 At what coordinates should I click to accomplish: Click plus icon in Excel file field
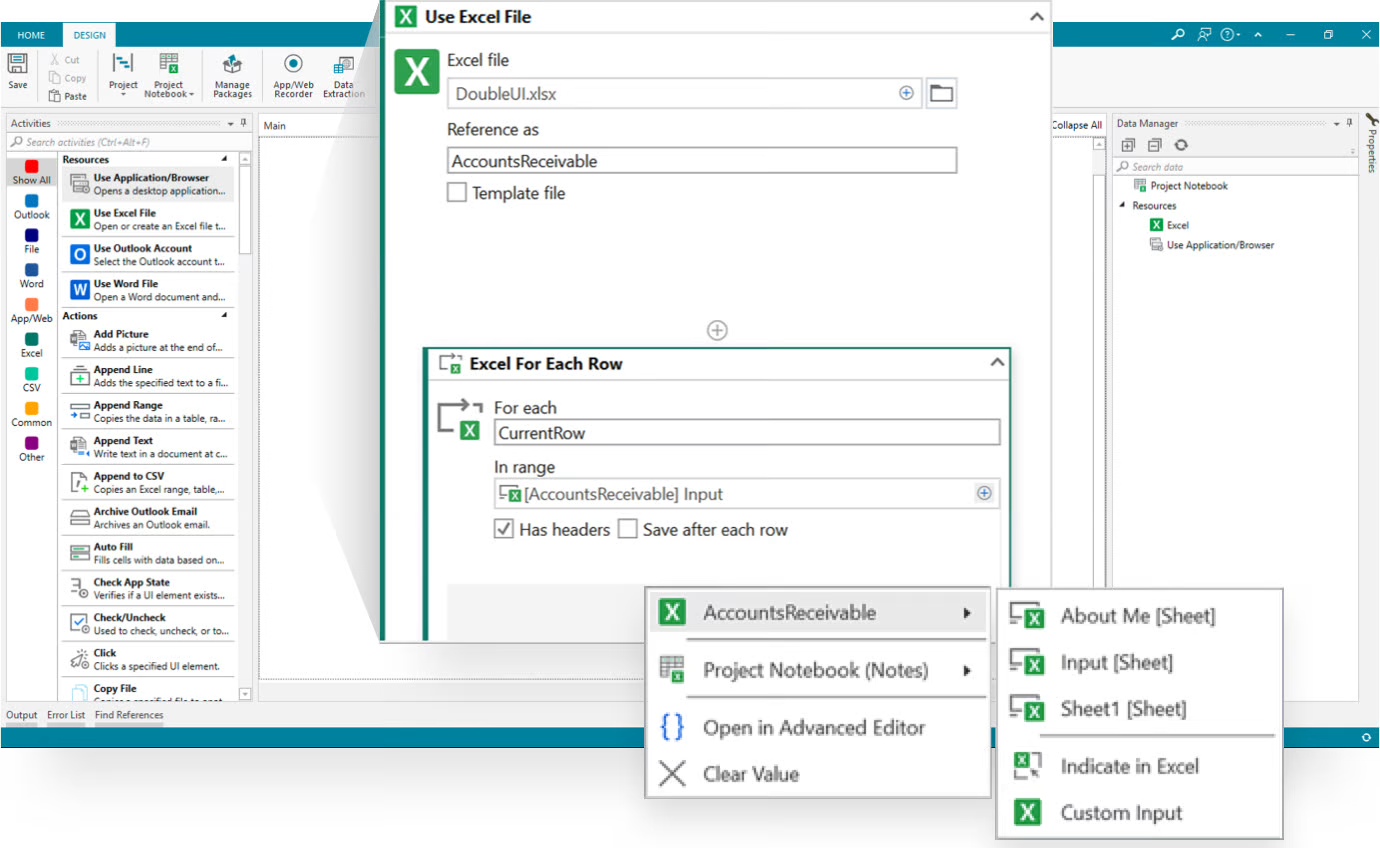coord(906,93)
